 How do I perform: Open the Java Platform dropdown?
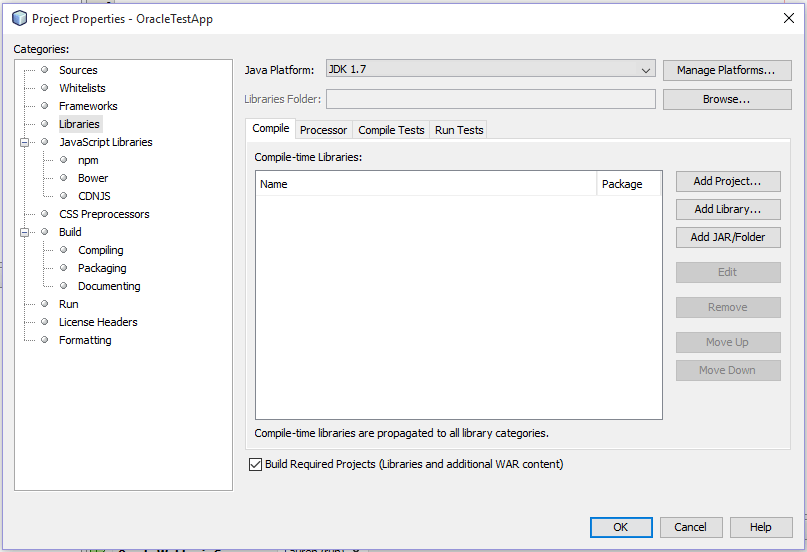[x=490, y=70]
